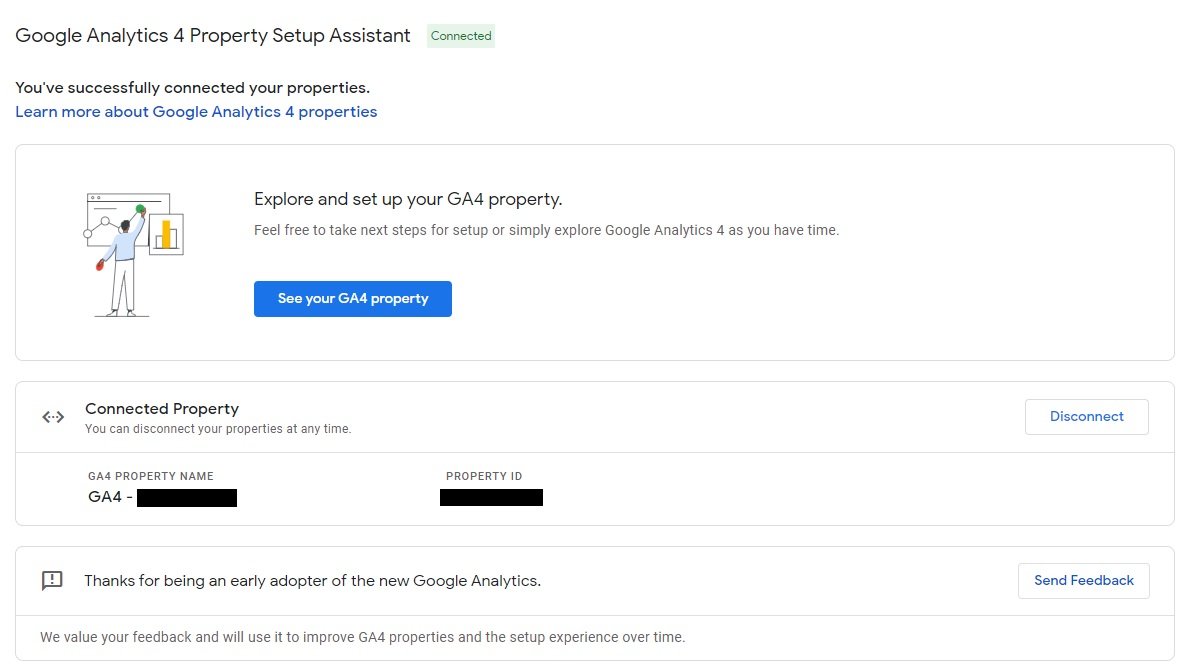Click the 'disconnect at any time' subtitle
The image size is (1182, 671).
point(218,429)
